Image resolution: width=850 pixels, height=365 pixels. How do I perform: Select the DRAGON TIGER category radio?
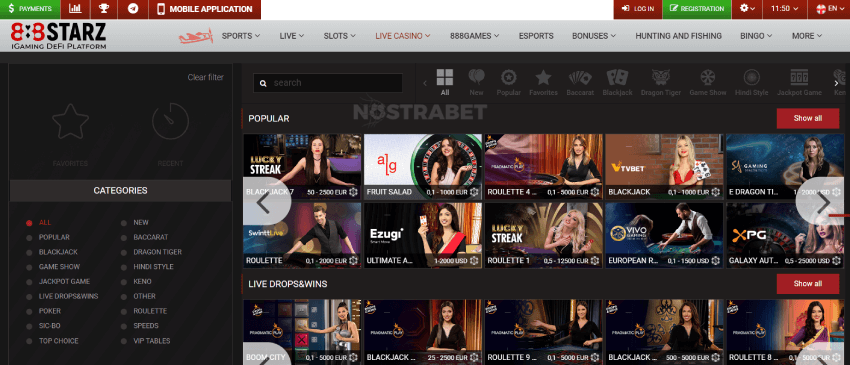124,252
